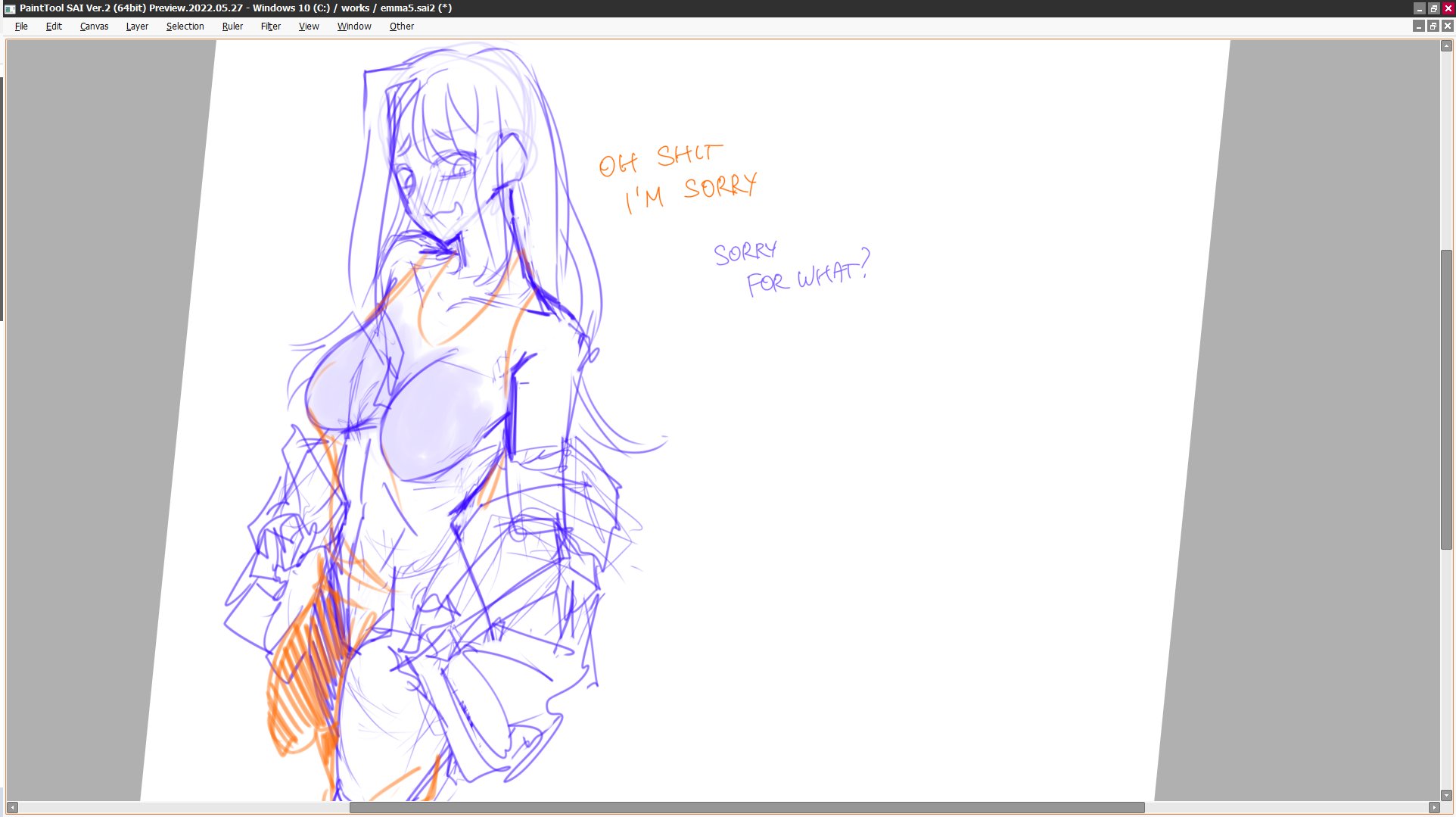Close the emma5.sai2 document
The height and width of the screenshot is (817, 1456).
1448,26
